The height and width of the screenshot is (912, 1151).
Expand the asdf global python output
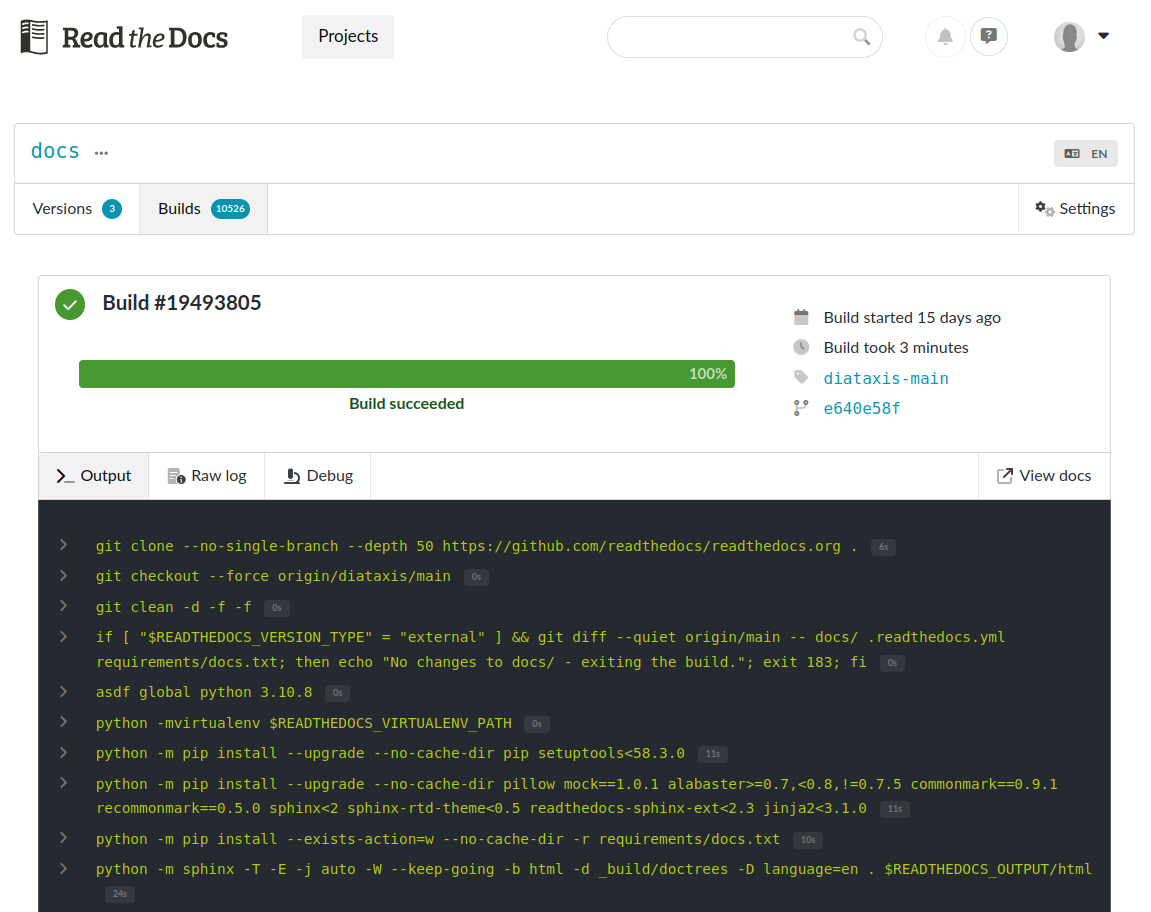pyautogui.click(x=64, y=692)
